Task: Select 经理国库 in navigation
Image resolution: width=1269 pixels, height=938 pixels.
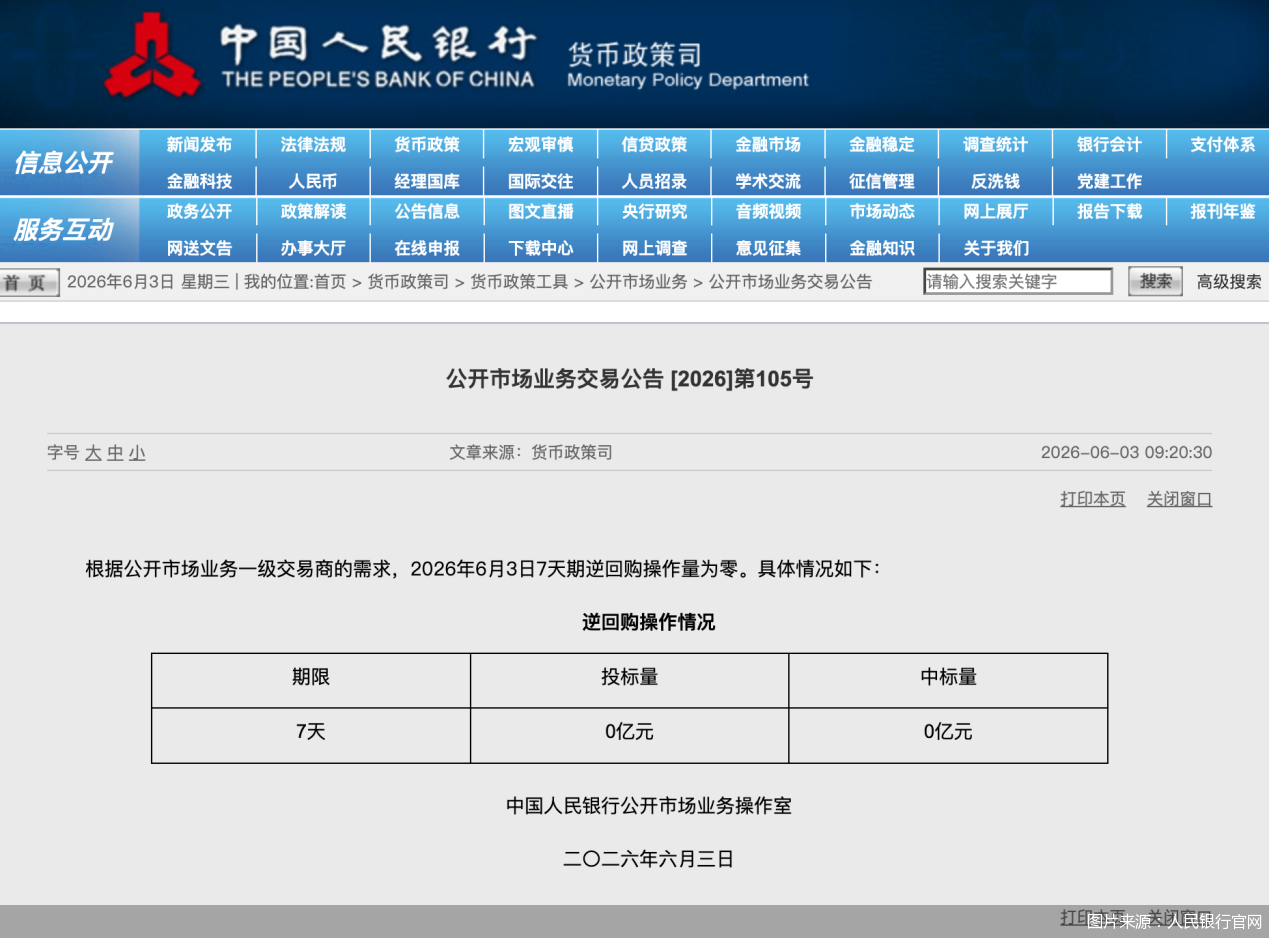Action: coord(427,181)
